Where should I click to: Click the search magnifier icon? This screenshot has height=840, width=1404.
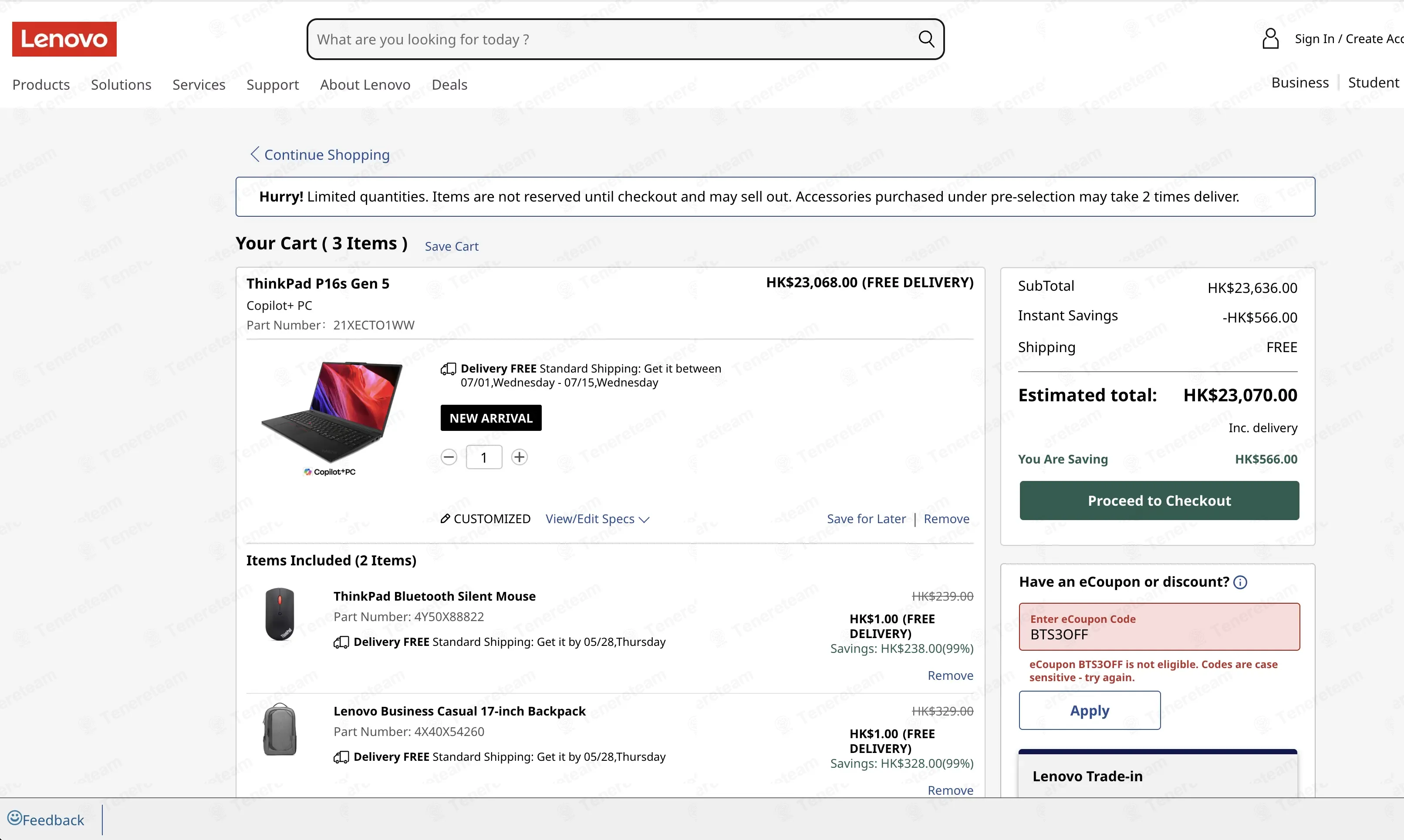click(926, 39)
